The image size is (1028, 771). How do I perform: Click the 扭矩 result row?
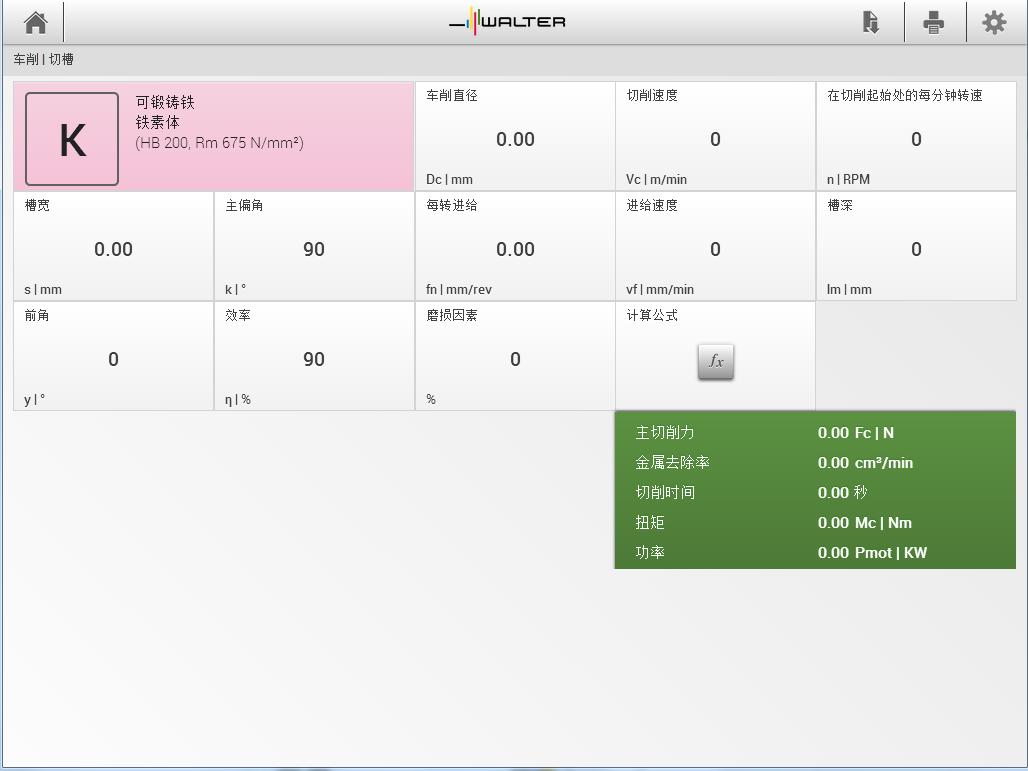(x=815, y=523)
